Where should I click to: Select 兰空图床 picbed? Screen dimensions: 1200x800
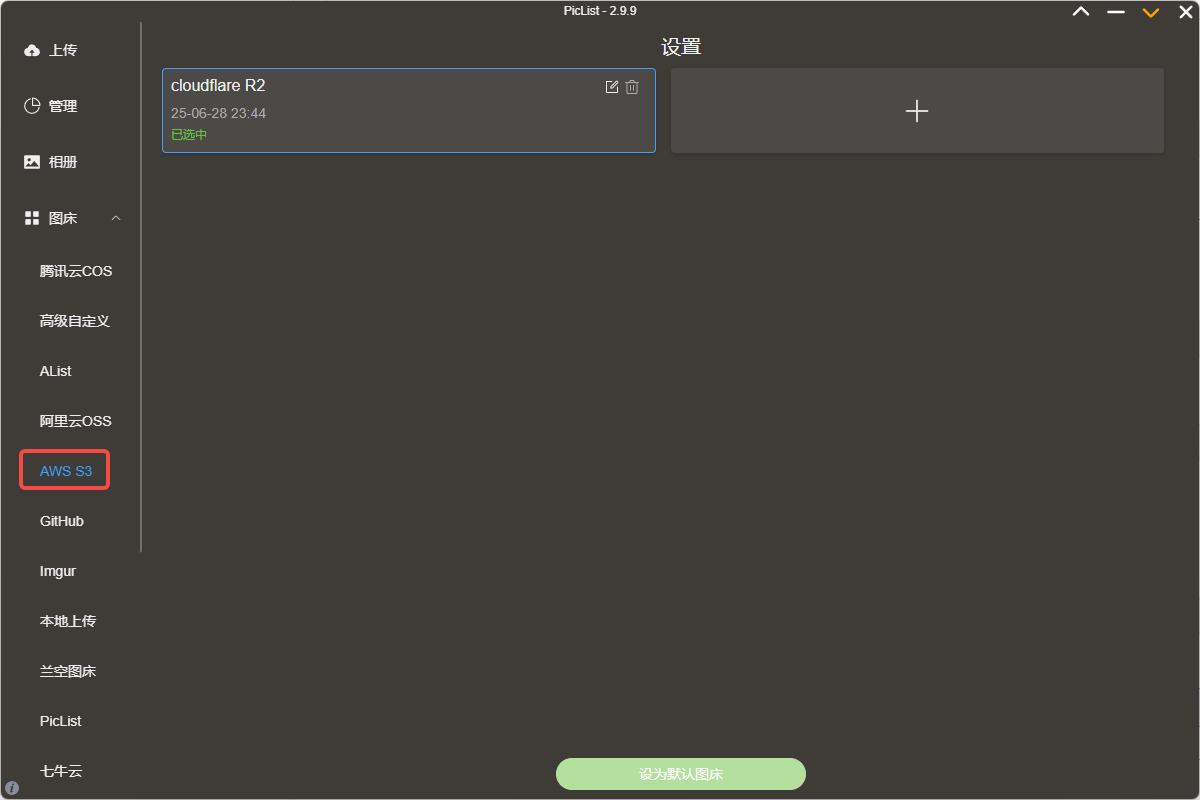click(x=68, y=671)
